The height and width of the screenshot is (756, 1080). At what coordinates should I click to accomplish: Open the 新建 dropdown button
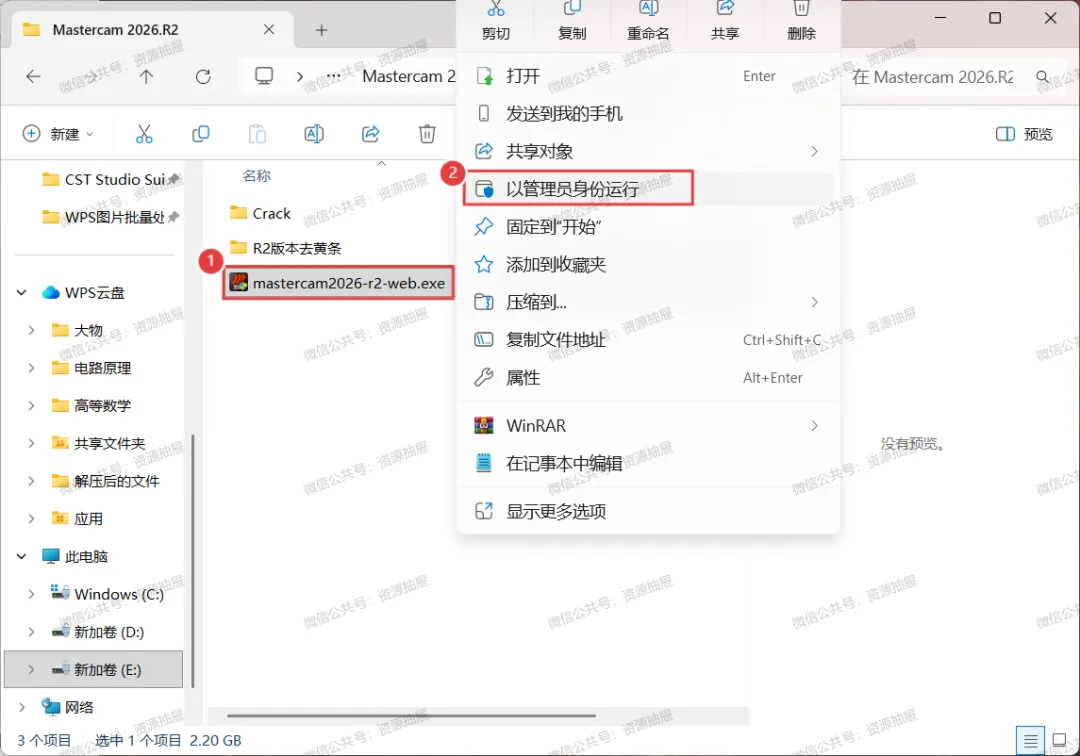(x=58, y=134)
